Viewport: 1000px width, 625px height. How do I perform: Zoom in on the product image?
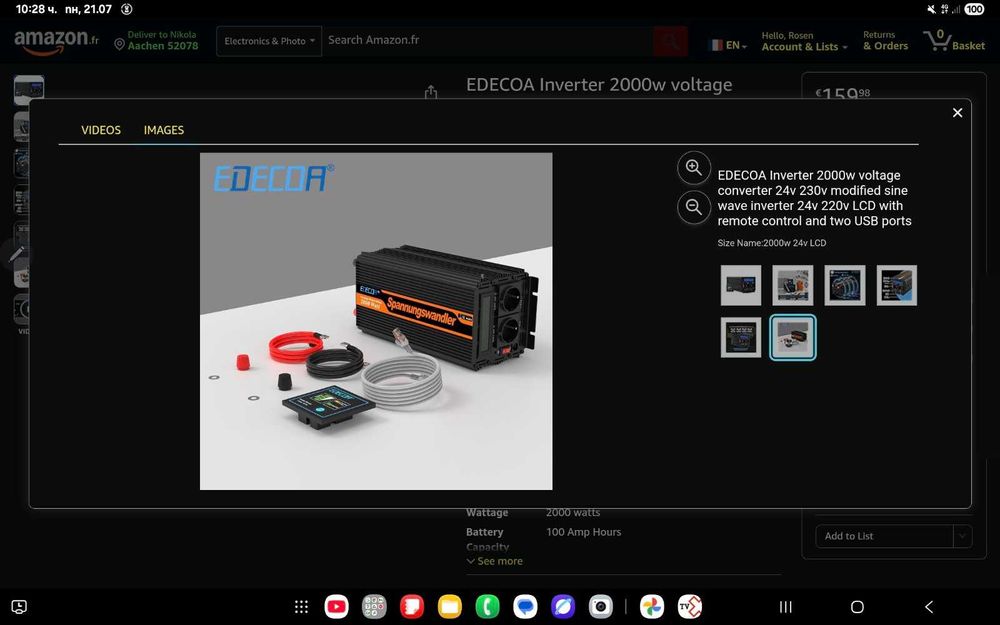694,168
